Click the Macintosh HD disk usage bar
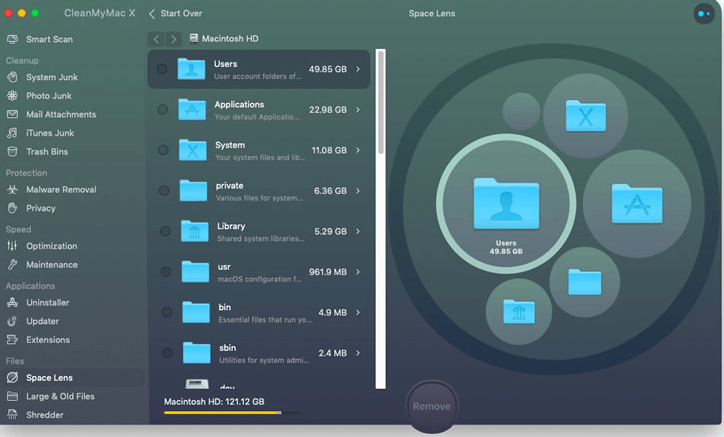The width and height of the screenshot is (724, 437). (231, 412)
